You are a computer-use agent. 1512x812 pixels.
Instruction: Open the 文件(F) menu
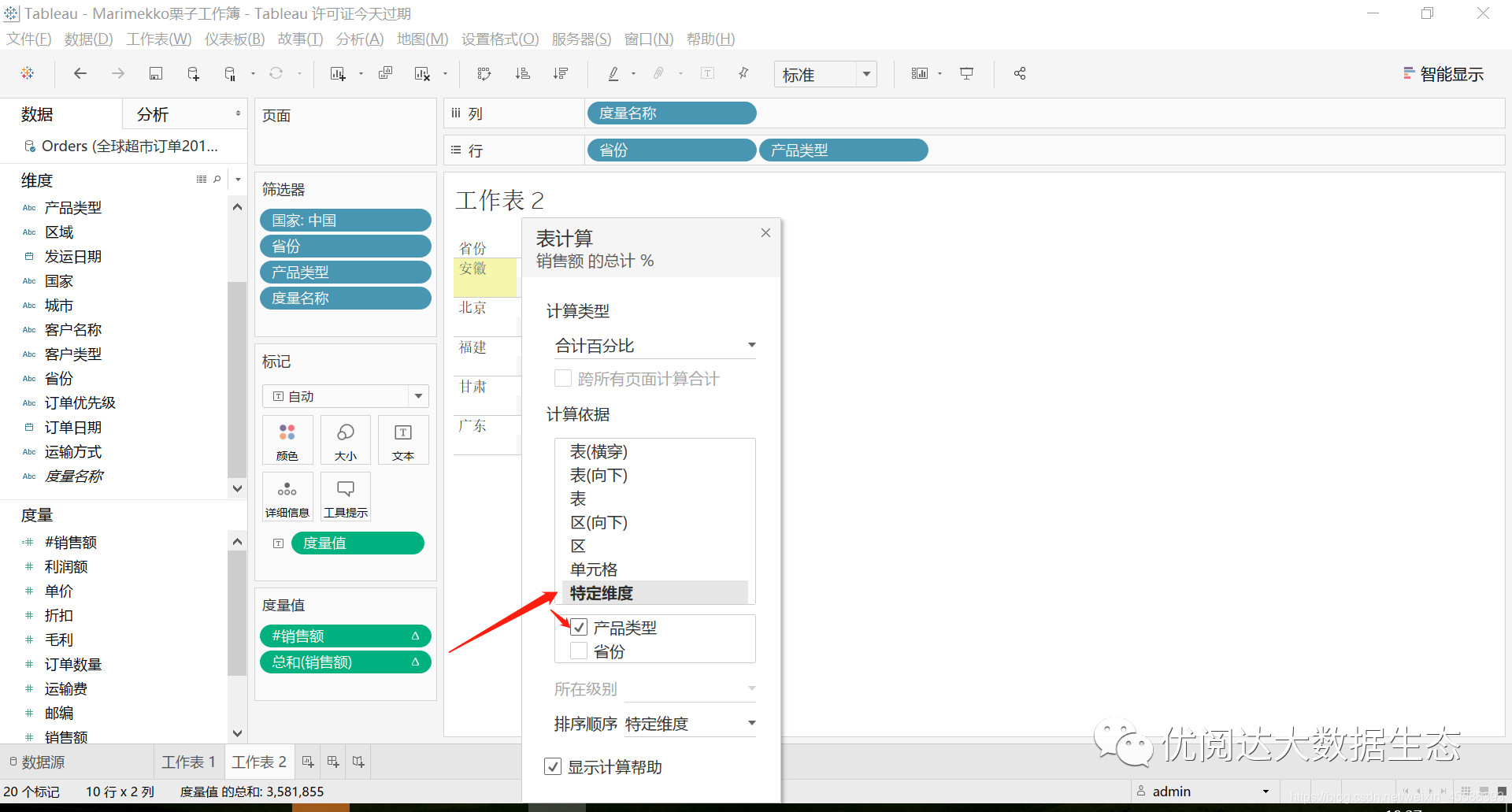tap(29, 39)
